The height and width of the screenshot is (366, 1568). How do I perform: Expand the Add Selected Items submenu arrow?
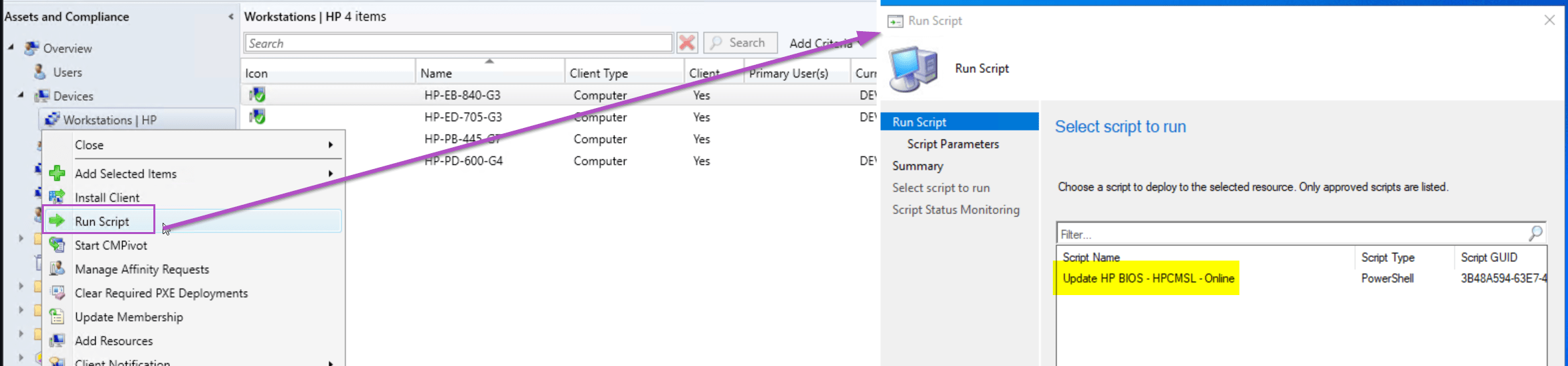point(331,174)
